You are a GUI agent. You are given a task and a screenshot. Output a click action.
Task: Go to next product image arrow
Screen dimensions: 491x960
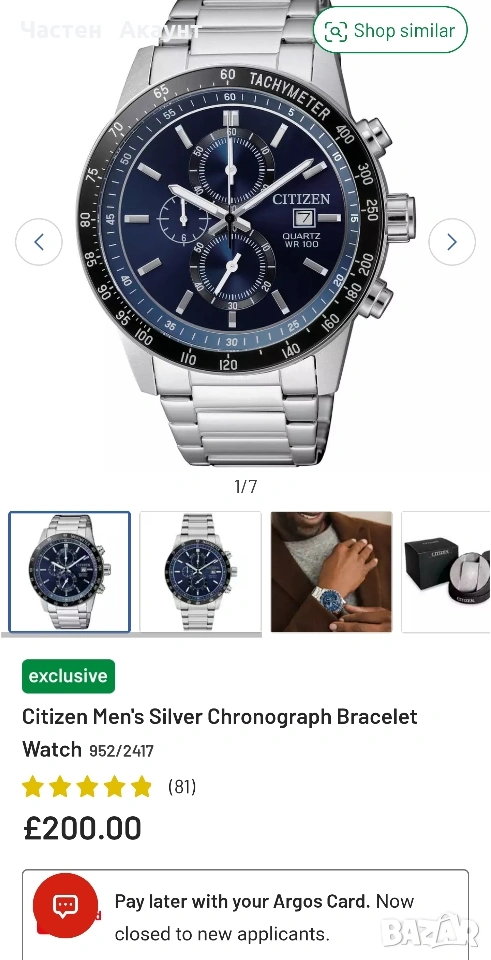pos(452,242)
